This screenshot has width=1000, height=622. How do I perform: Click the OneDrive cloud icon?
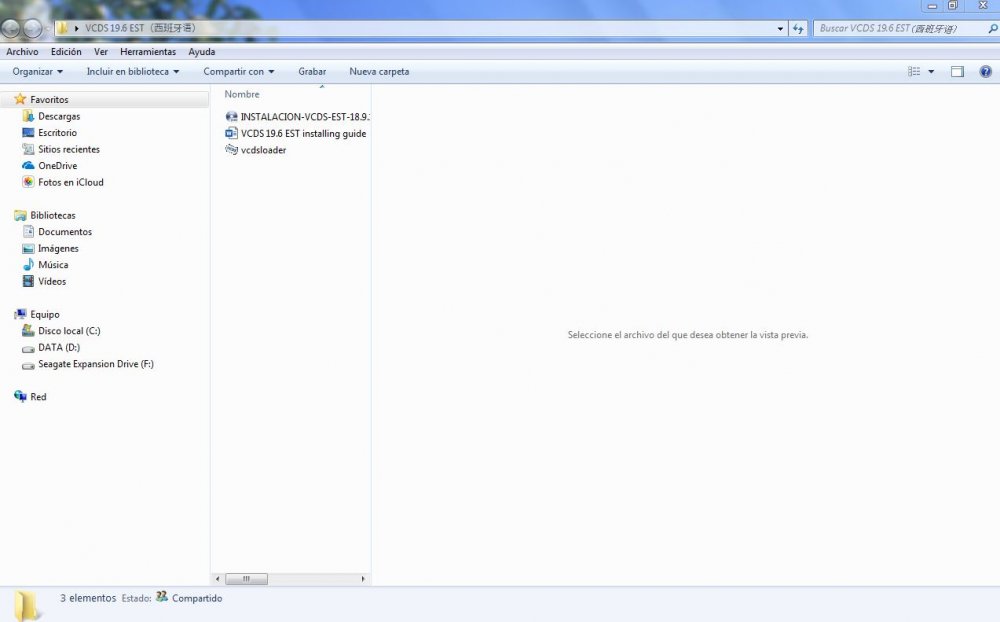click(28, 165)
